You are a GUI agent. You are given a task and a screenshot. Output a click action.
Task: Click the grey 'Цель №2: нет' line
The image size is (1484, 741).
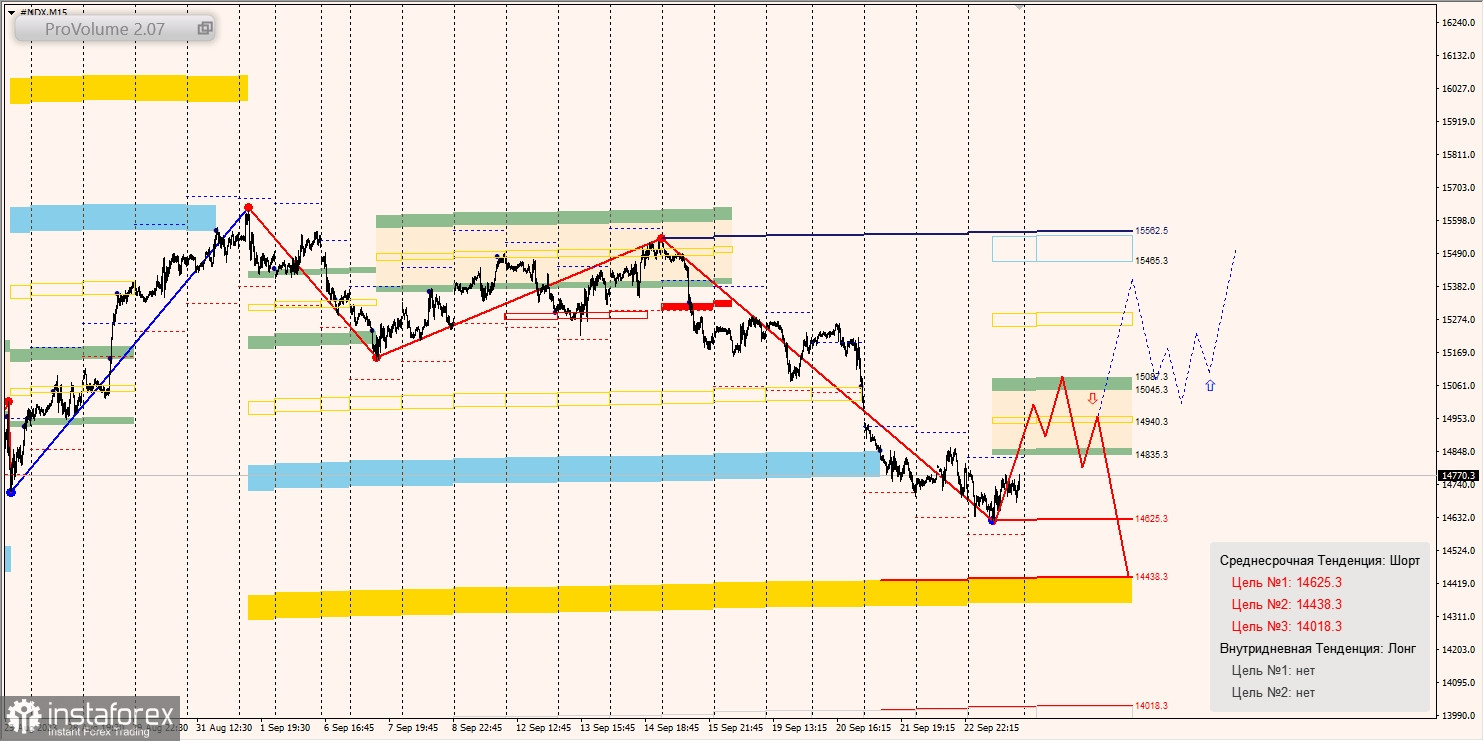click(1273, 692)
